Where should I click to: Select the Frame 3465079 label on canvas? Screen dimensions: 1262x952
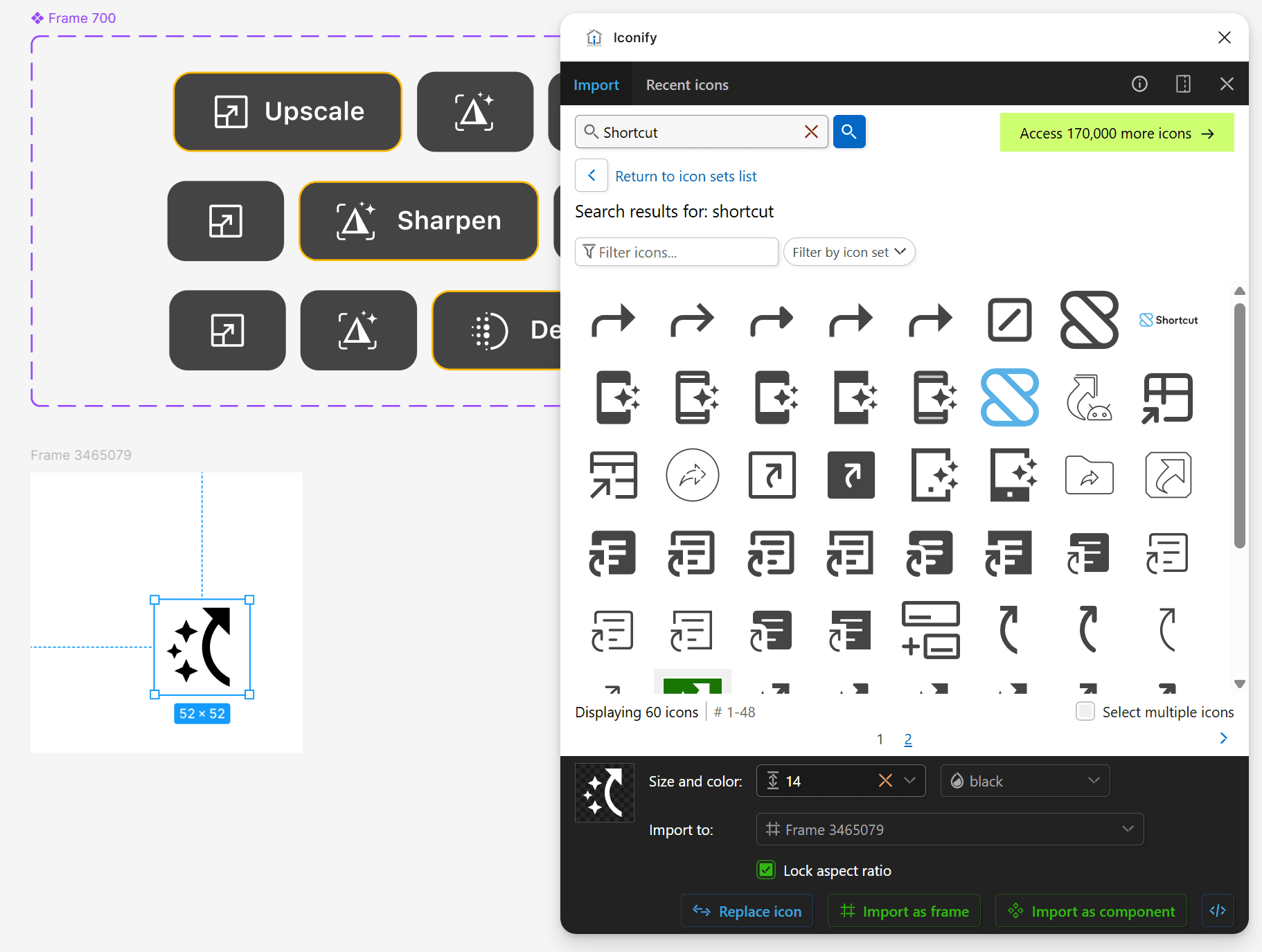(81, 455)
